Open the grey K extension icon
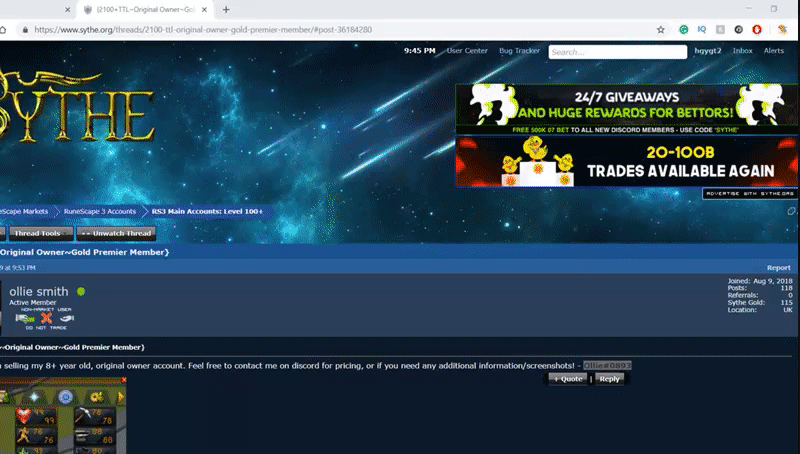 click(x=720, y=30)
